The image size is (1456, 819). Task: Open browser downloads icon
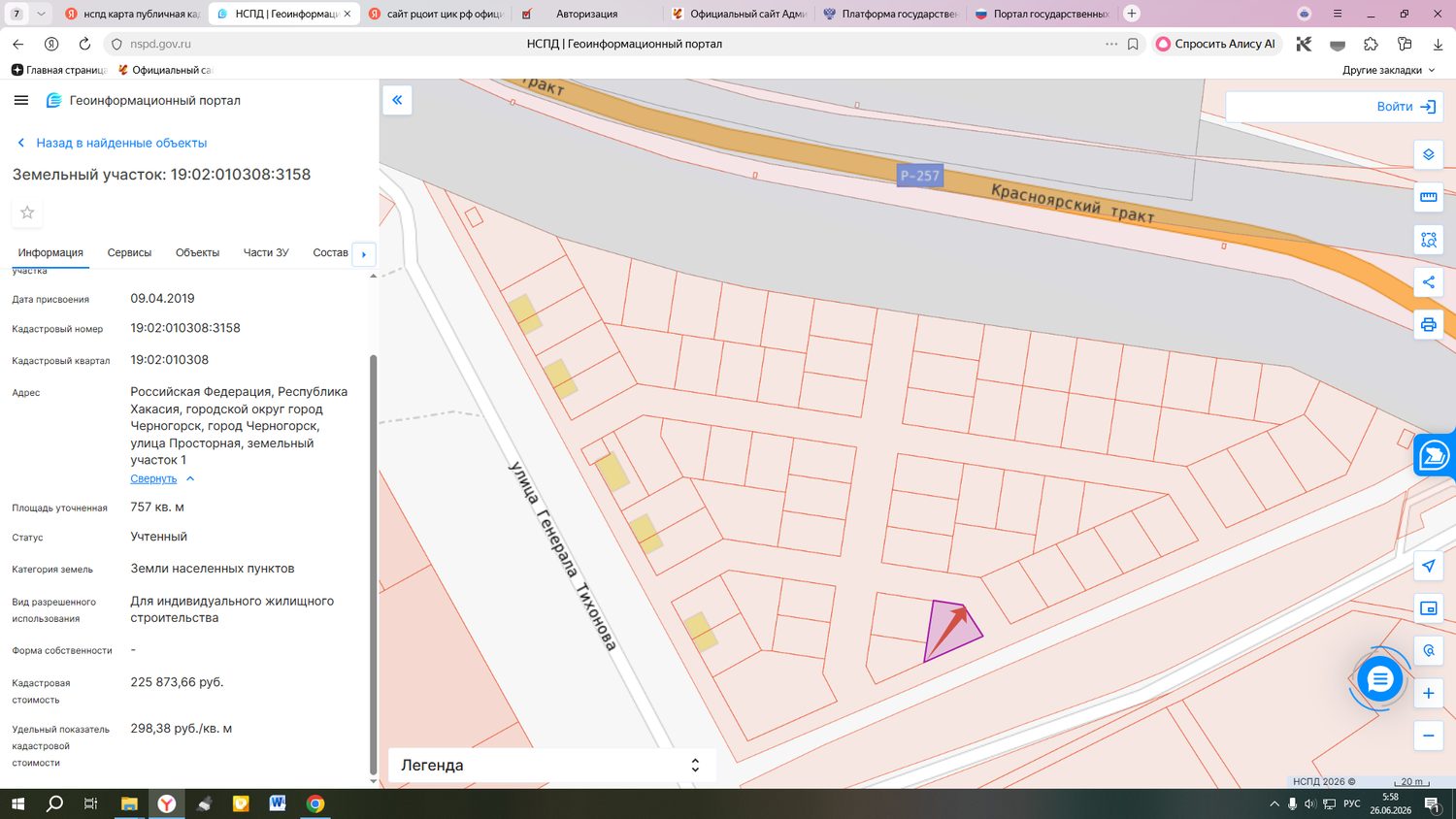pyautogui.click(x=1438, y=44)
